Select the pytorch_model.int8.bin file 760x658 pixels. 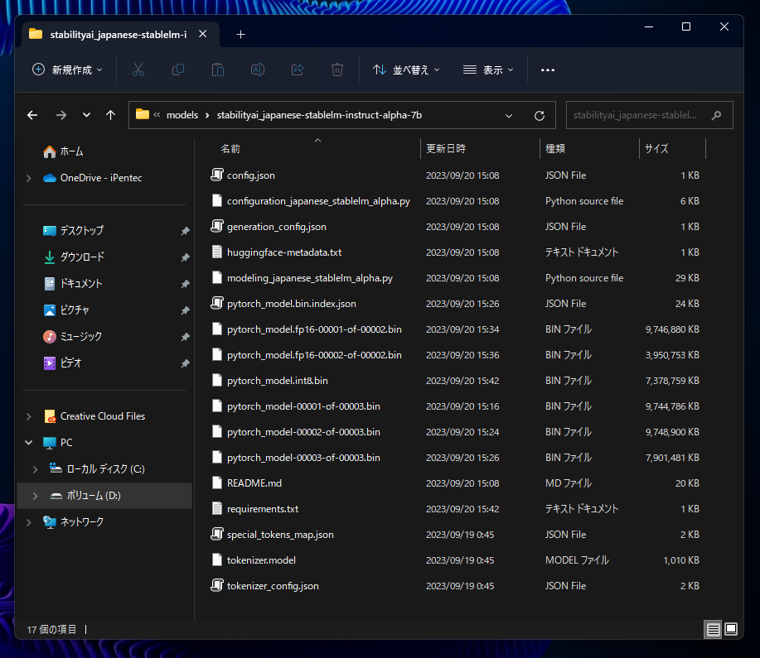pos(277,380)
